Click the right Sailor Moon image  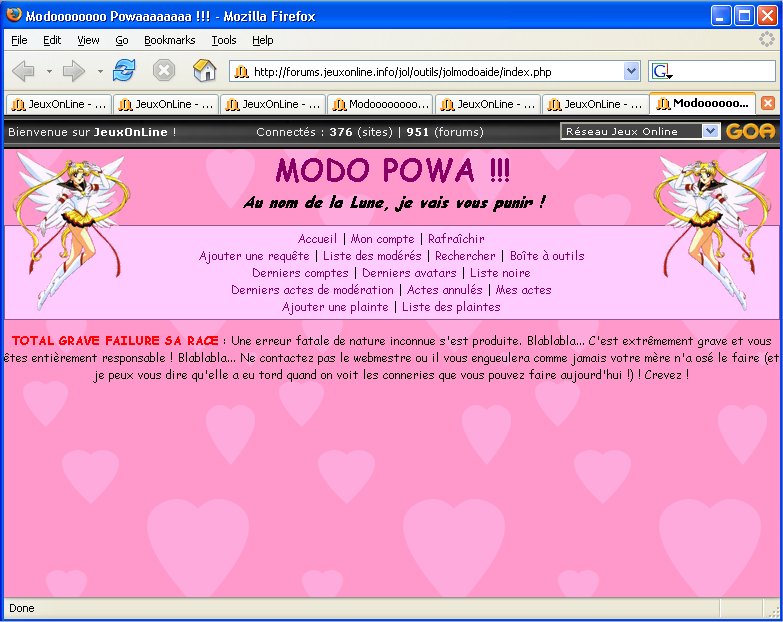pos(712,231)
